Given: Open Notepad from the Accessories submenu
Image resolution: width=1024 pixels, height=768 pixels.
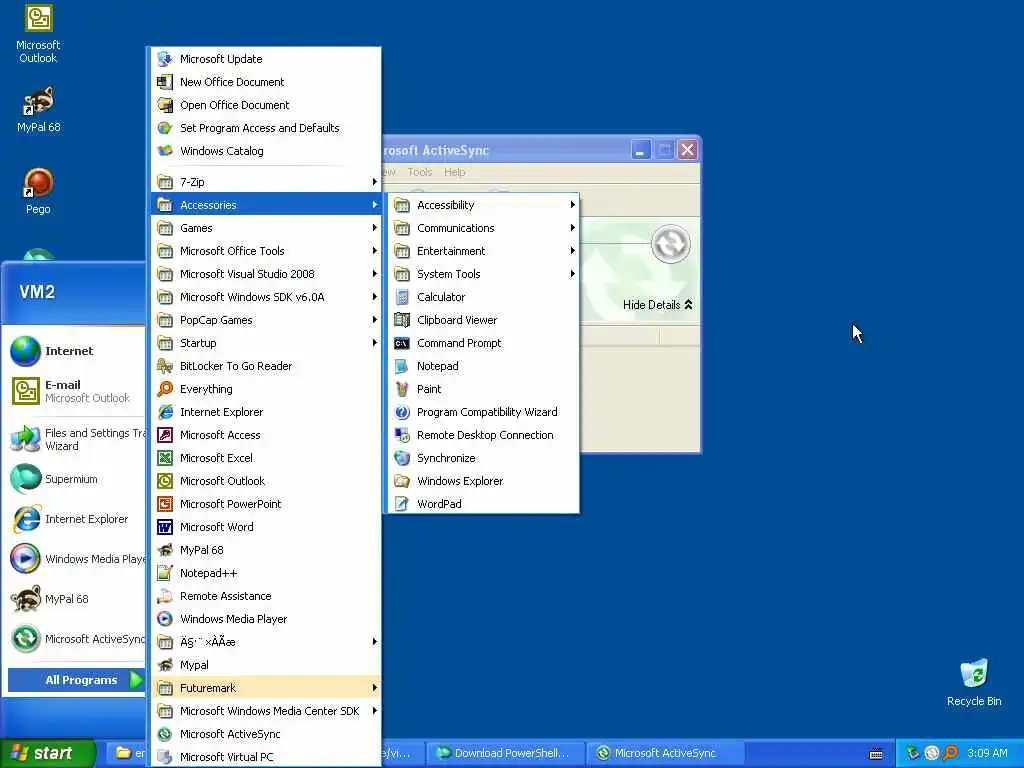Looking at the screenshot, I should tap(483, 366).
